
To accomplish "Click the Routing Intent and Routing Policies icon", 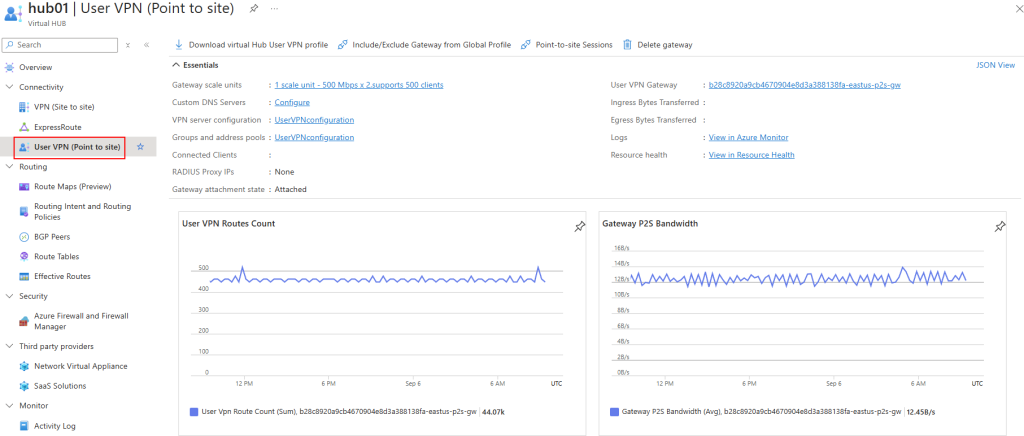I will tap(24, 211).
